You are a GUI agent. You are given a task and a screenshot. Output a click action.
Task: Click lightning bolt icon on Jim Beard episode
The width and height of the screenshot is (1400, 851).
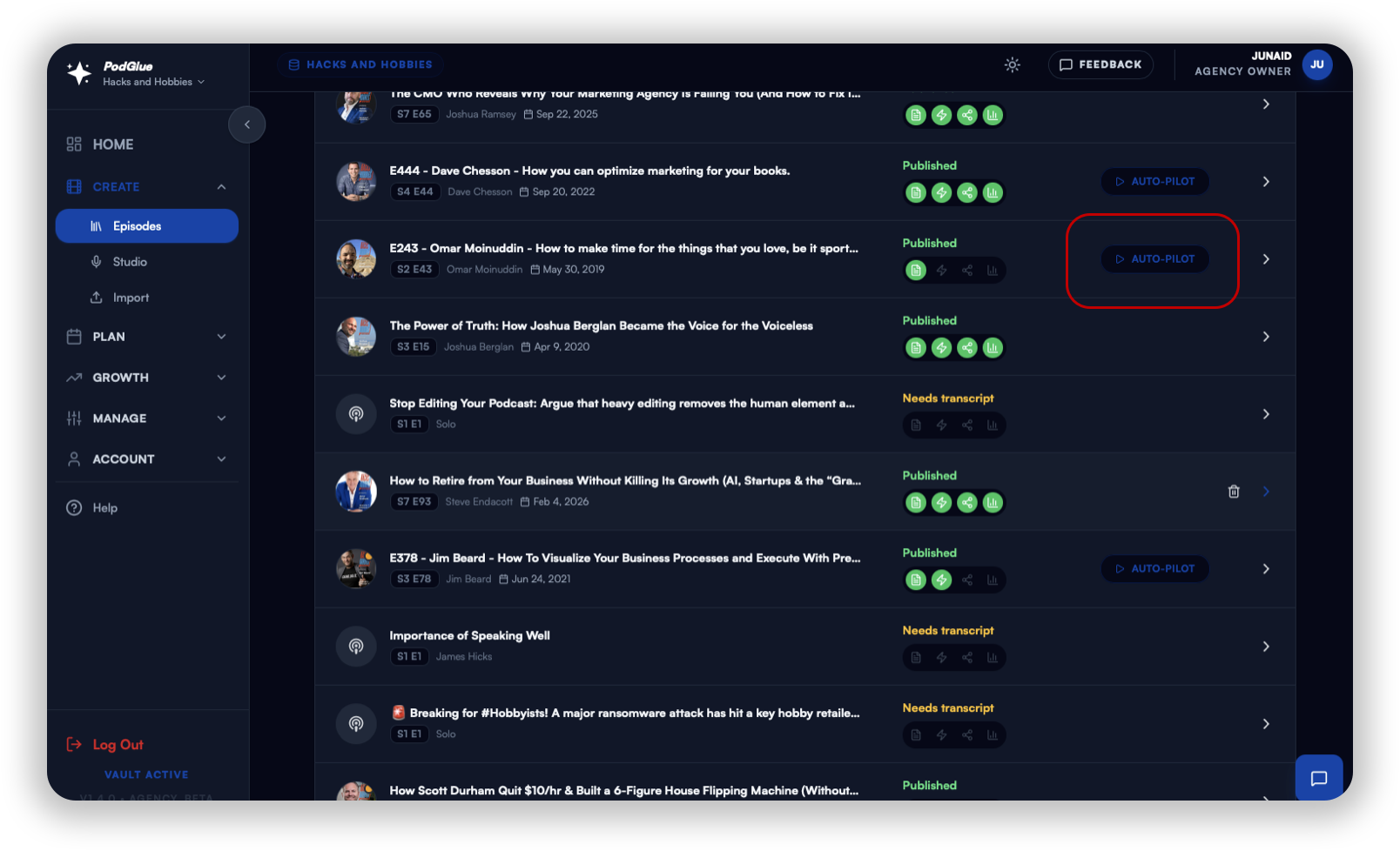click(941, 580)
